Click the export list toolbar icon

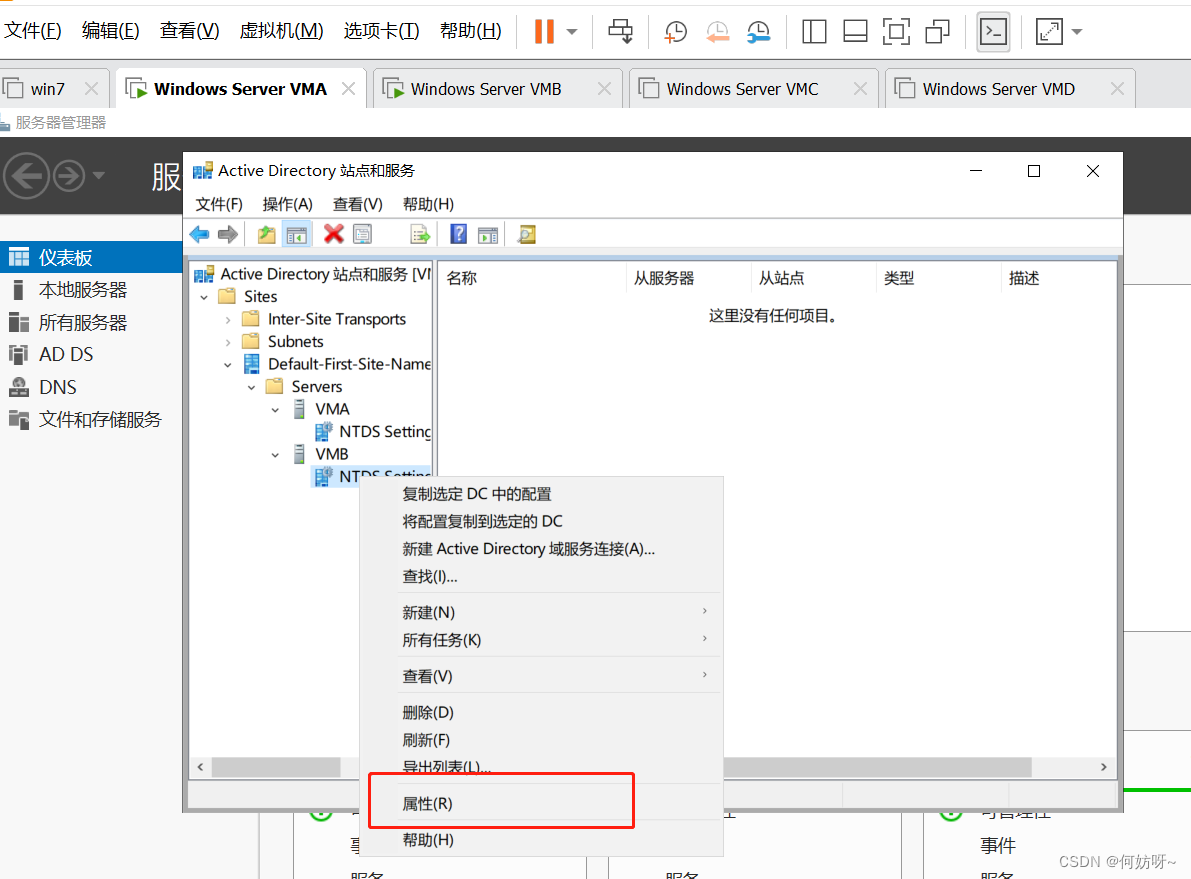[x=420, y=234]
